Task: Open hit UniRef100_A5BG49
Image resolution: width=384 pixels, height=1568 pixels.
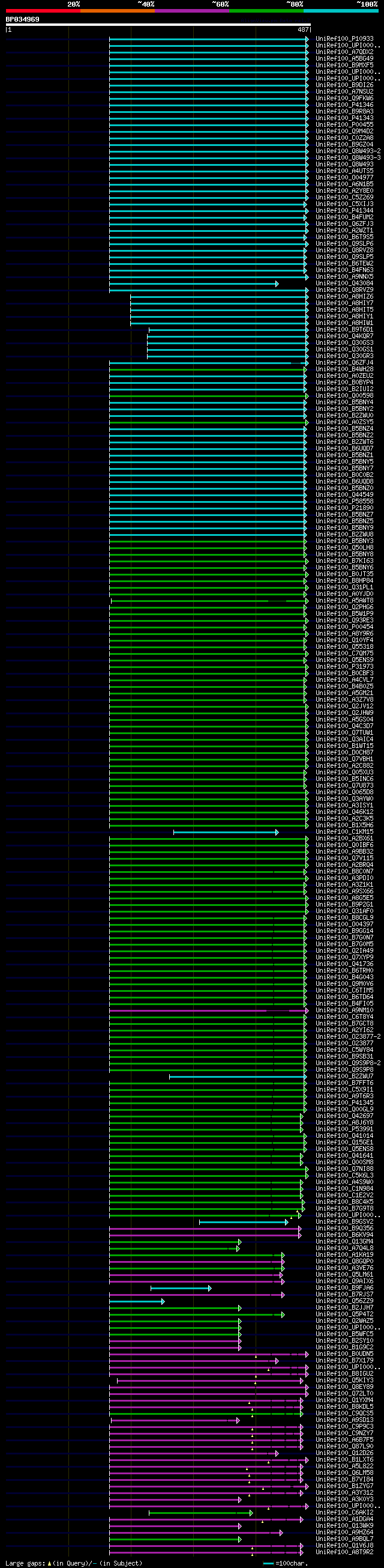Action: click(x=344, y=58)
